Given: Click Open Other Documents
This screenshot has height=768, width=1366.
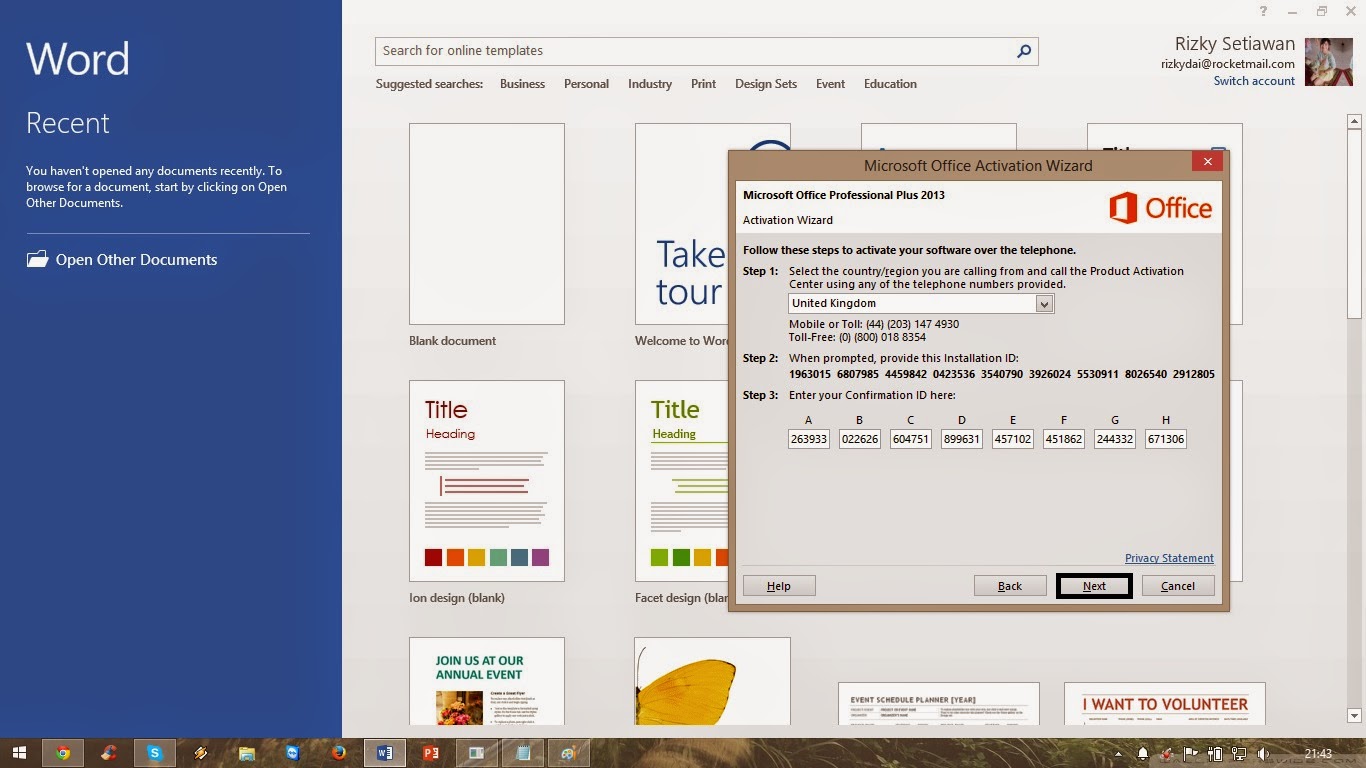Looking at the screenshot, I should click(121, 260).
